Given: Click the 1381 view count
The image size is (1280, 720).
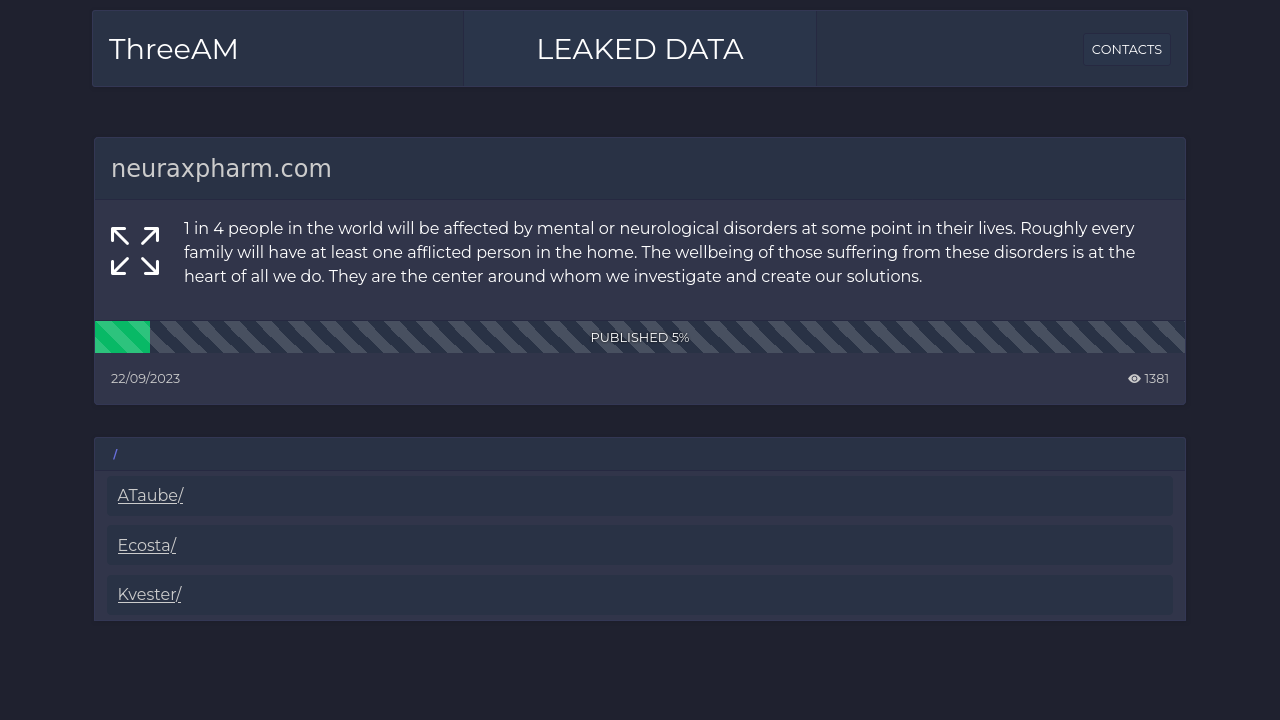Looking at the screenshot, I should pos(1157,379).
